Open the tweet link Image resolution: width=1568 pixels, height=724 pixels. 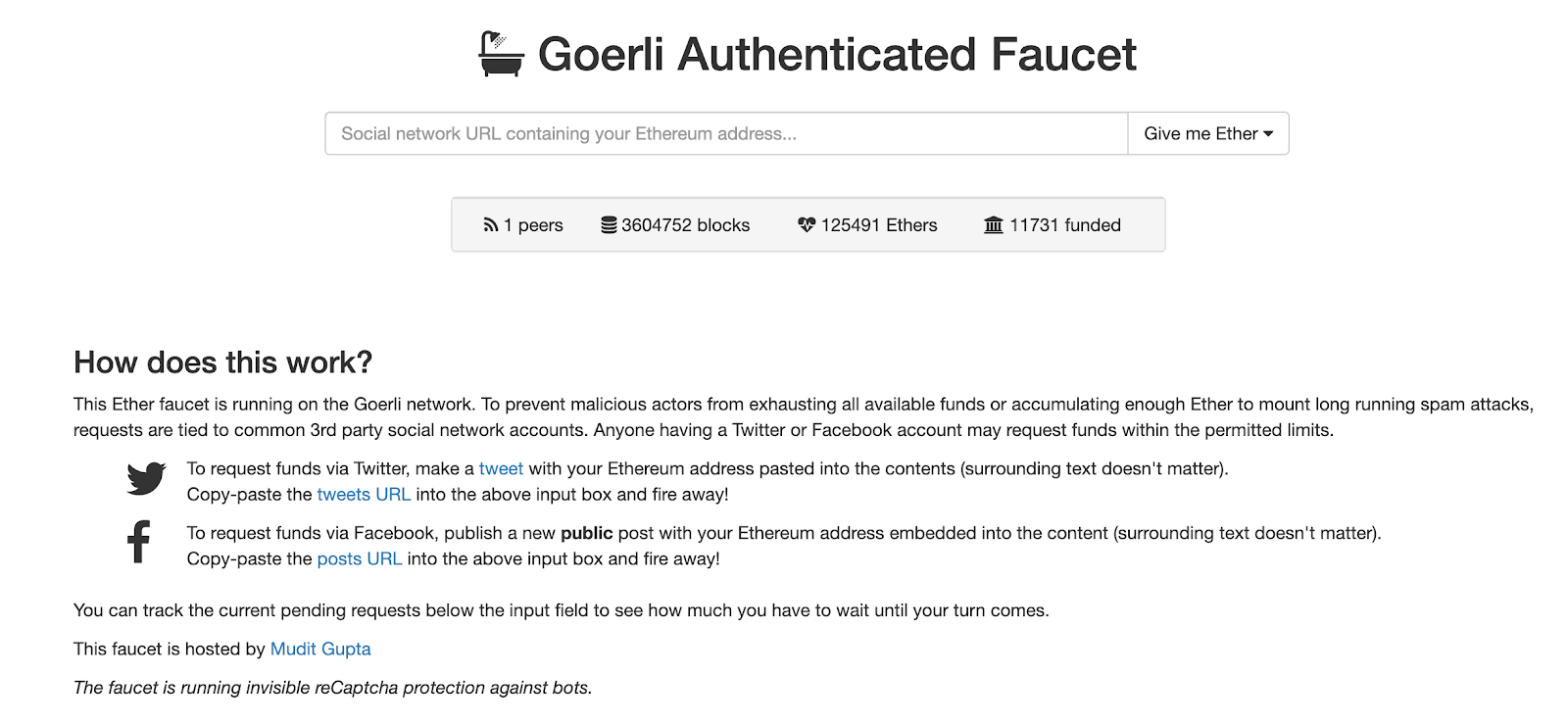501,469
